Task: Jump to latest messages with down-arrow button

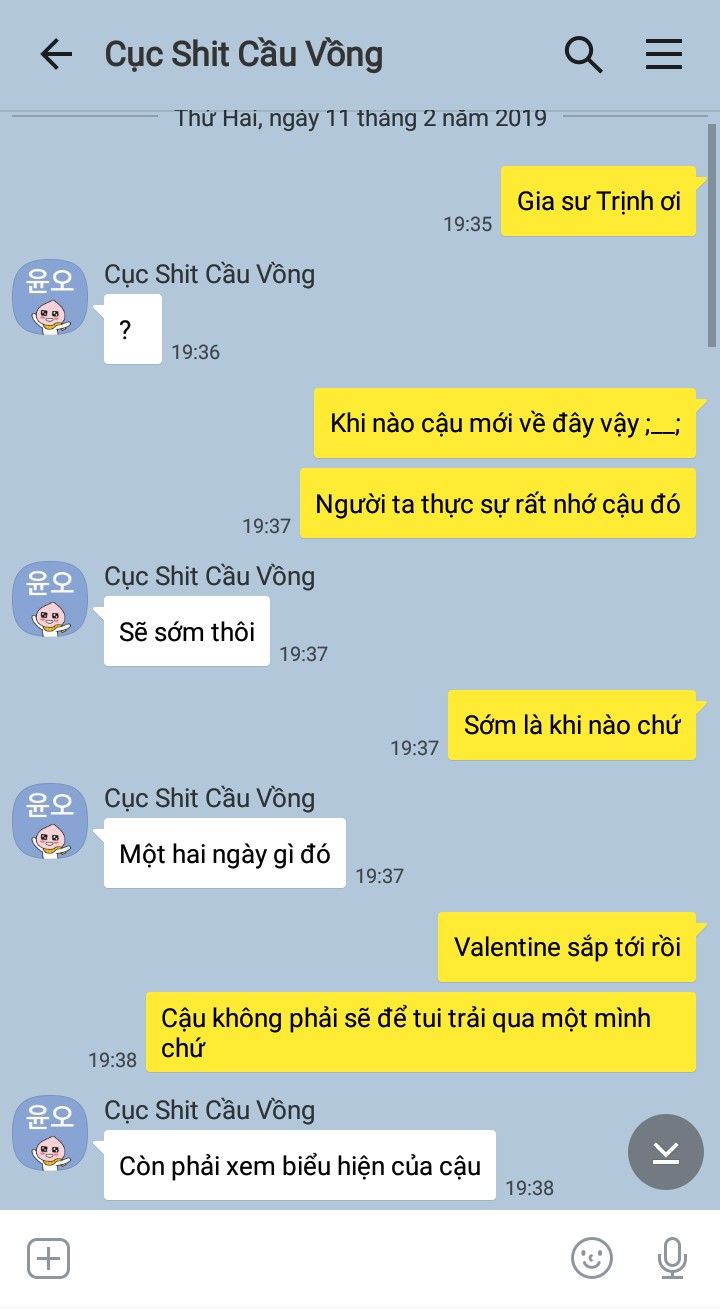Action: click(665, 1152)
